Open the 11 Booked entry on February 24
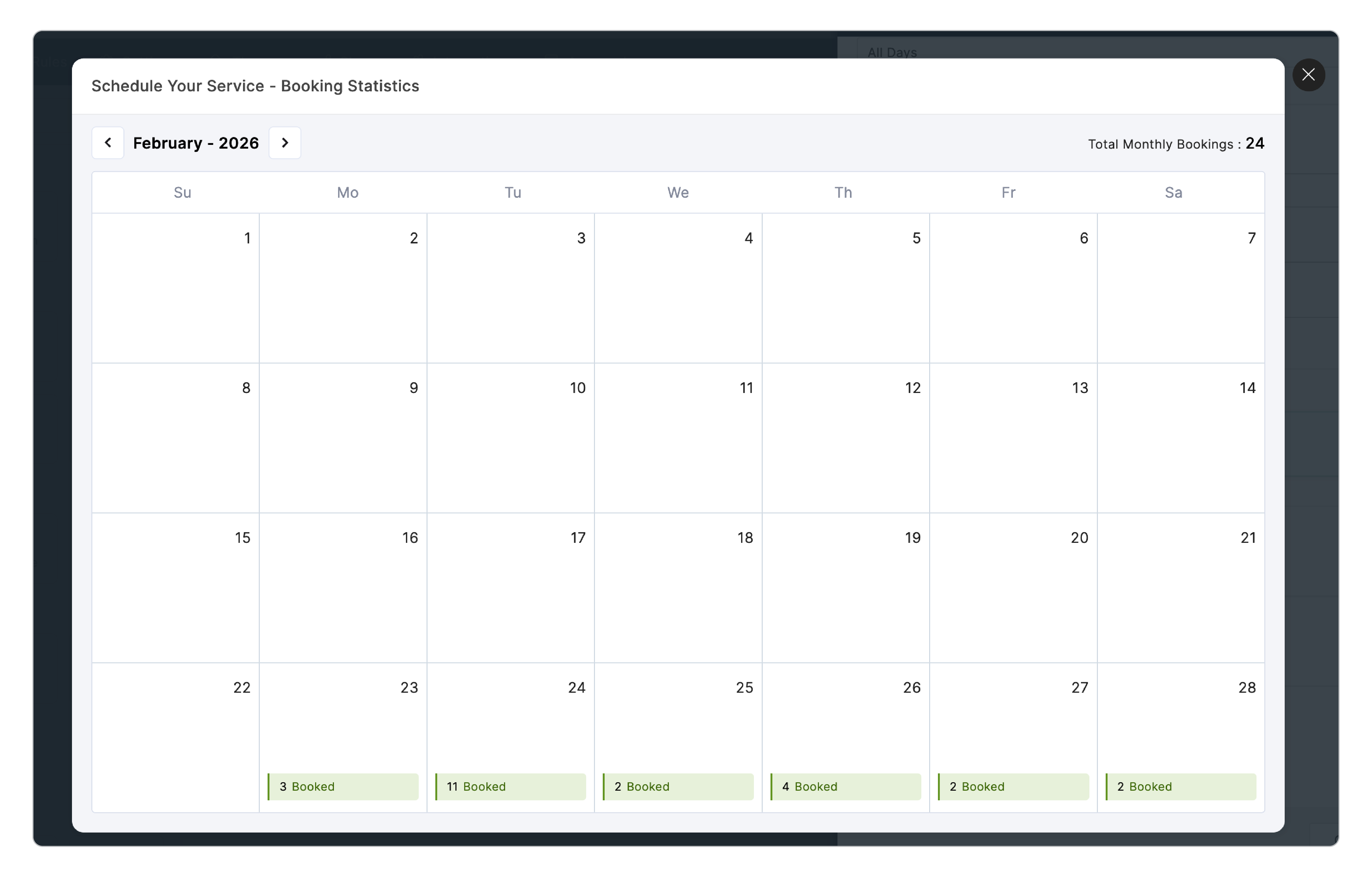Viewport: 1372px width, 877px height. coord(510,787)
